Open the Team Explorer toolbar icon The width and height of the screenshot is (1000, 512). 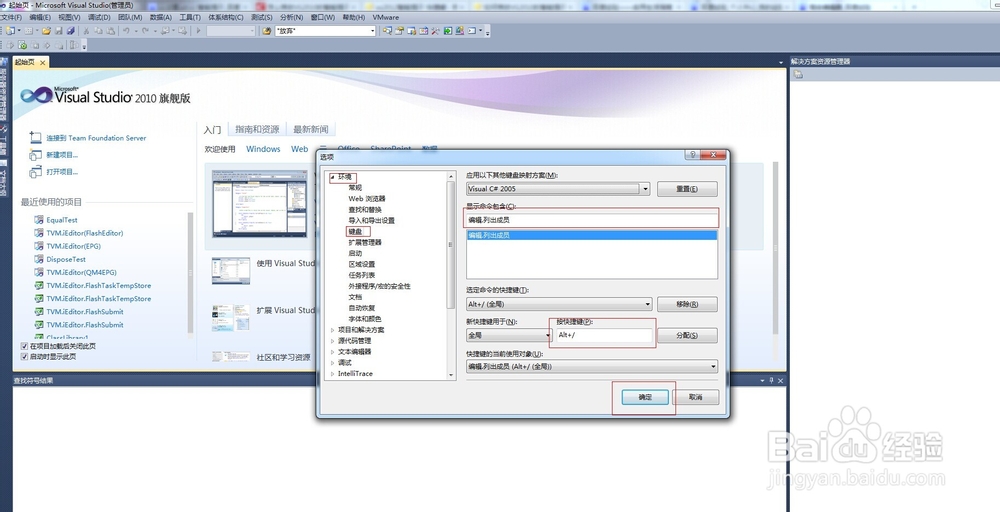411,31
